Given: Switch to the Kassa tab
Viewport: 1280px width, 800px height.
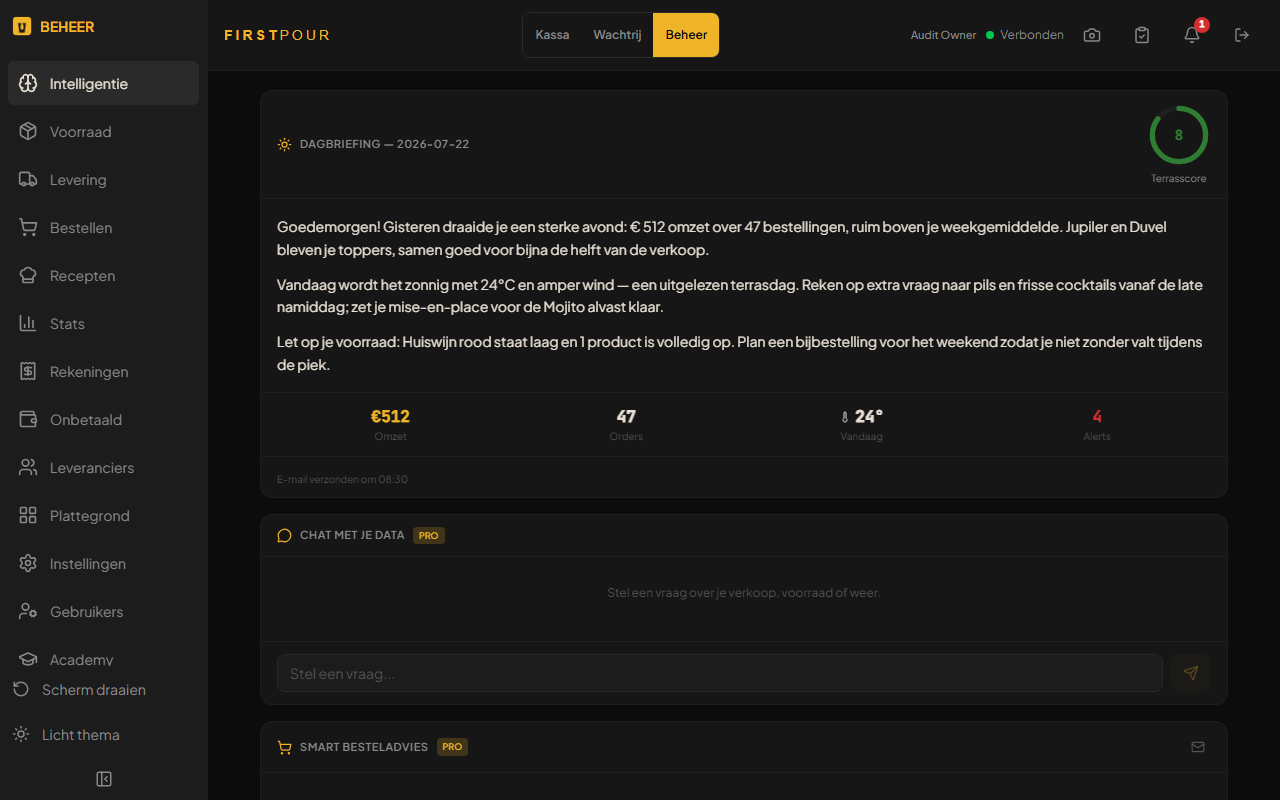Looking at the screenshot, I should point(552,35).
